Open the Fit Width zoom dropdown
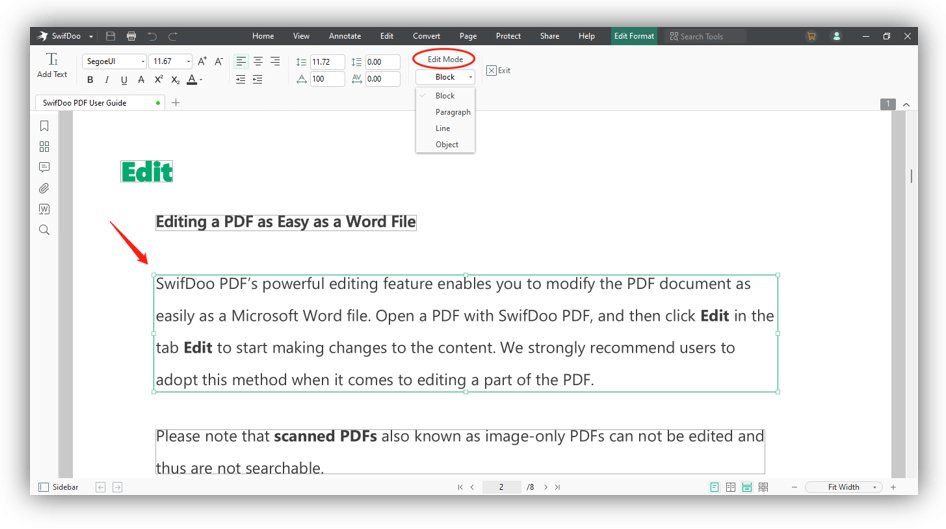Viewport: 946px width, 529px height. (x=843, y=487)
